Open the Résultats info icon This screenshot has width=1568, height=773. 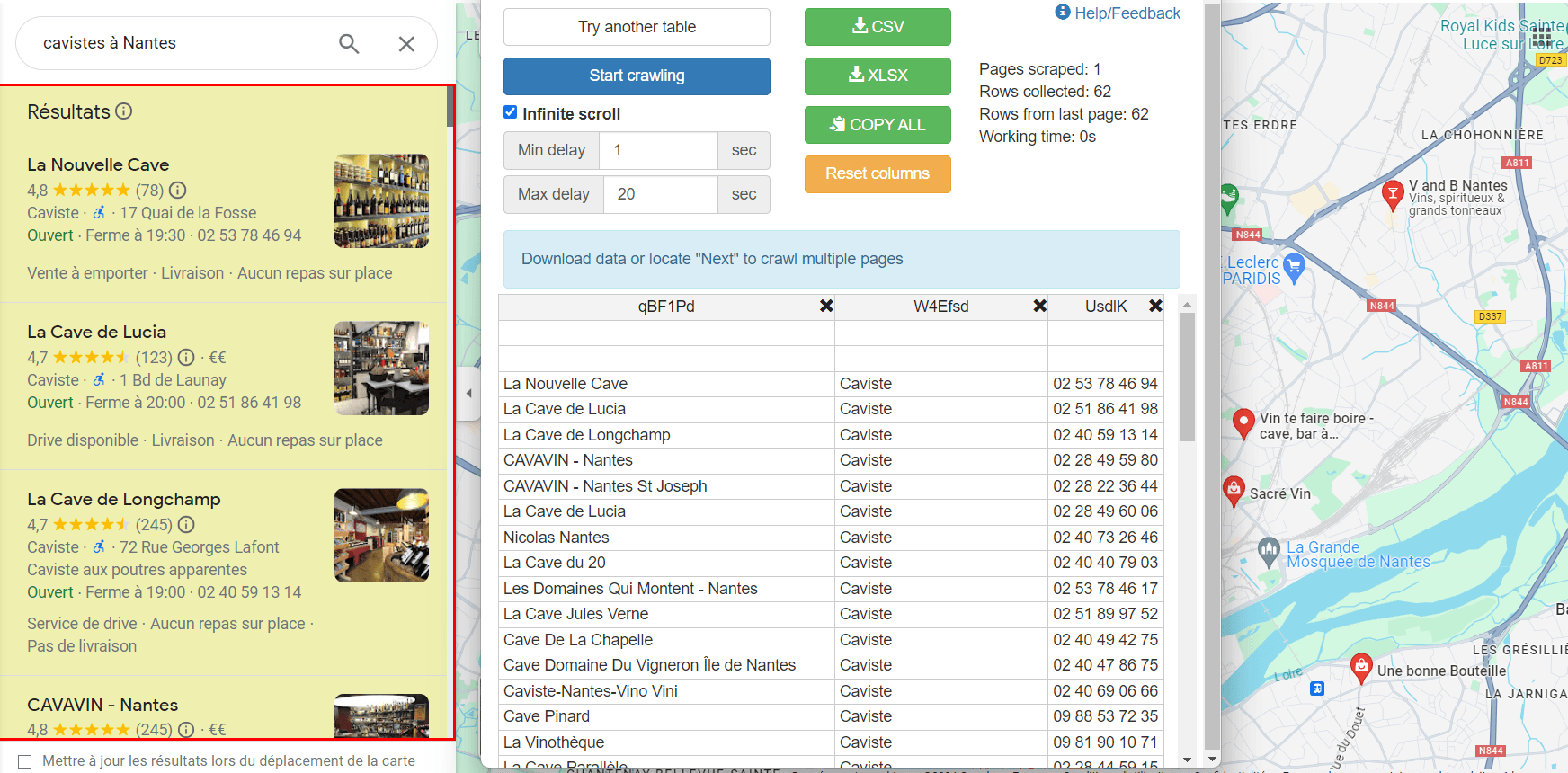coord(124,111)
